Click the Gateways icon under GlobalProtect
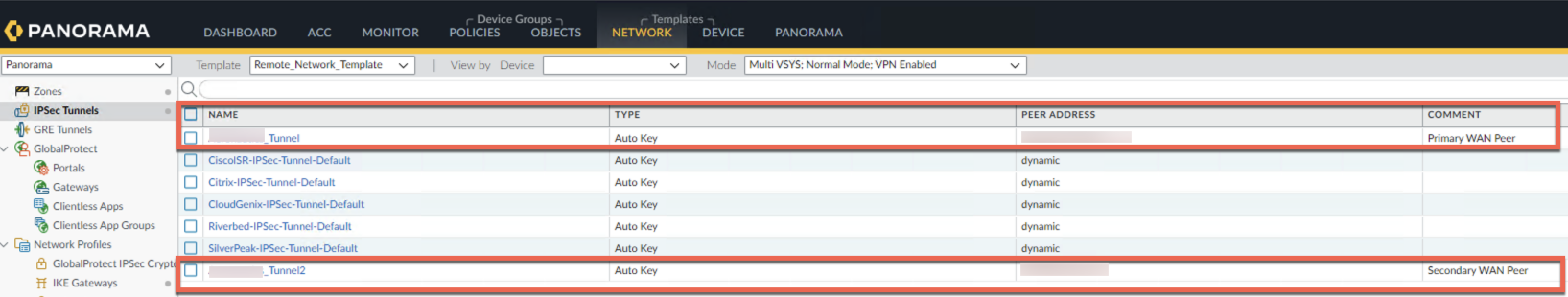The image size is (1568, 297). point(41,187)
